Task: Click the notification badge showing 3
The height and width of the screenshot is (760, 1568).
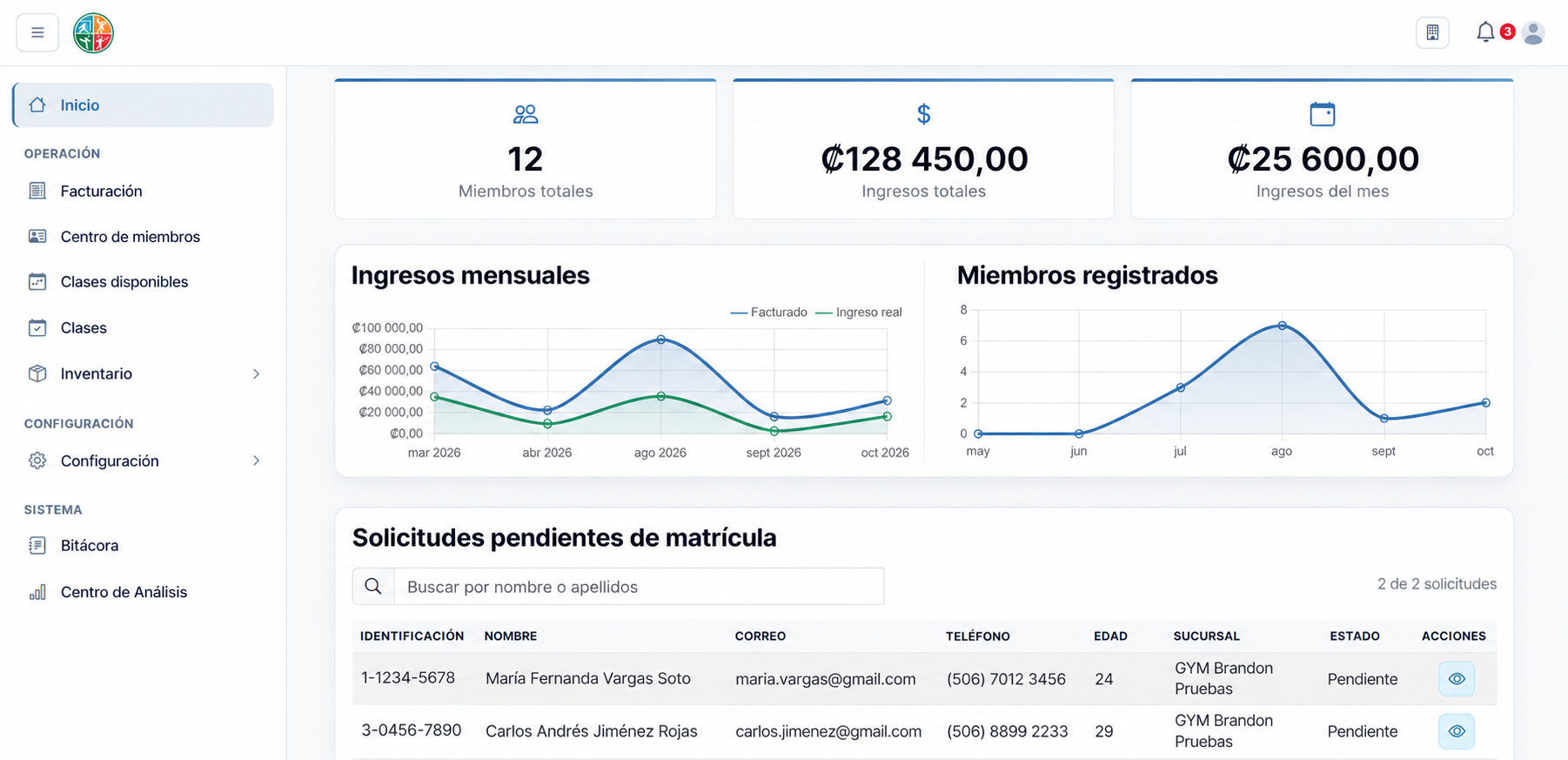Action: [1508, 32]
